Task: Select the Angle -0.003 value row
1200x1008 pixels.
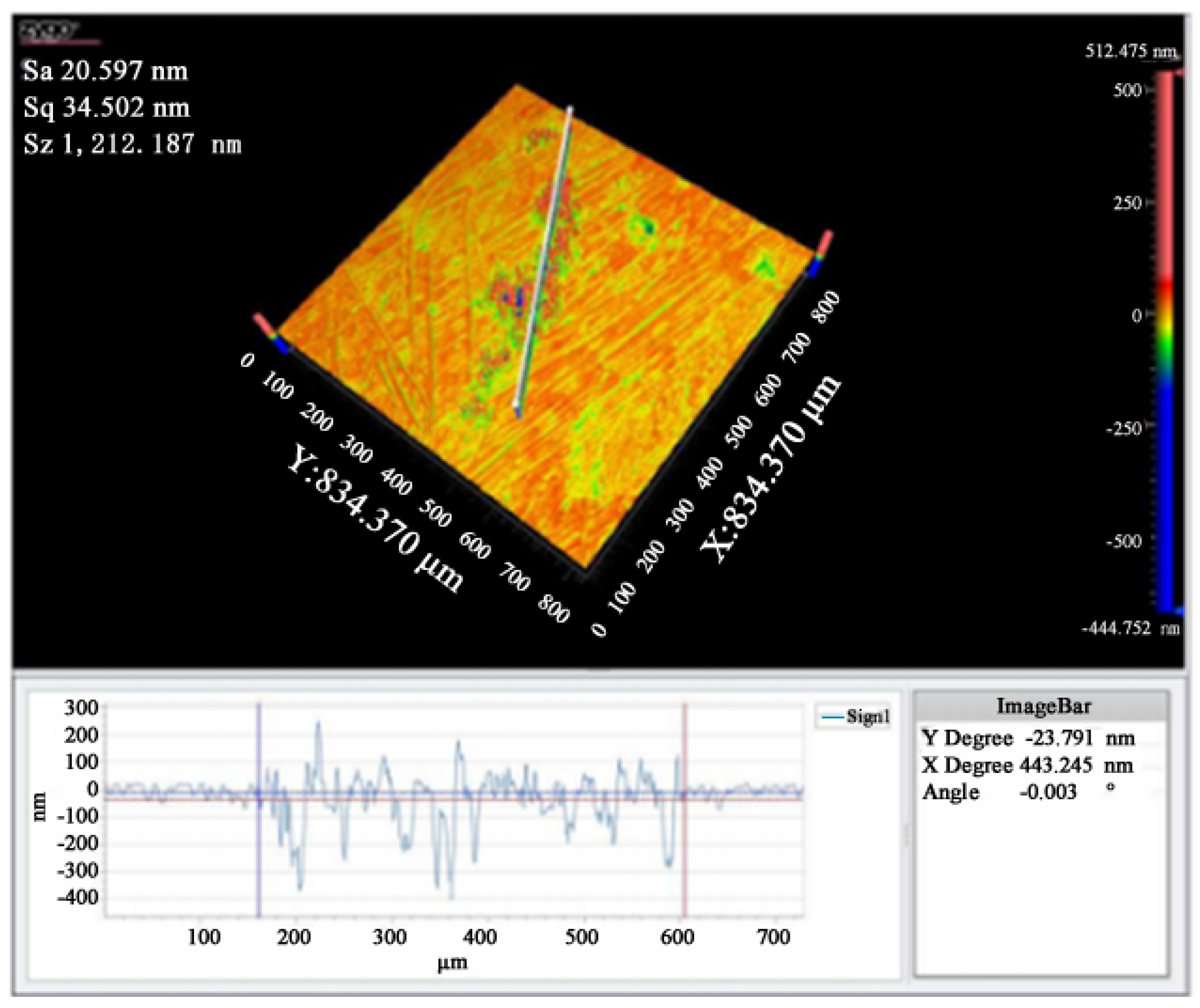Action: pyautogui.click(x=1017, y=792)
